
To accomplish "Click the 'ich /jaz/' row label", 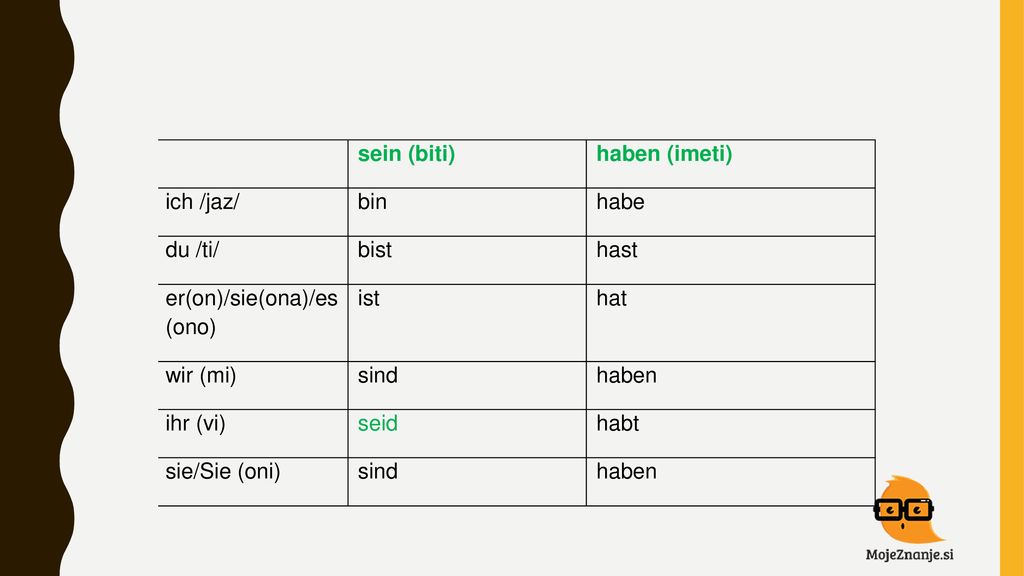I will click(253, 212).
